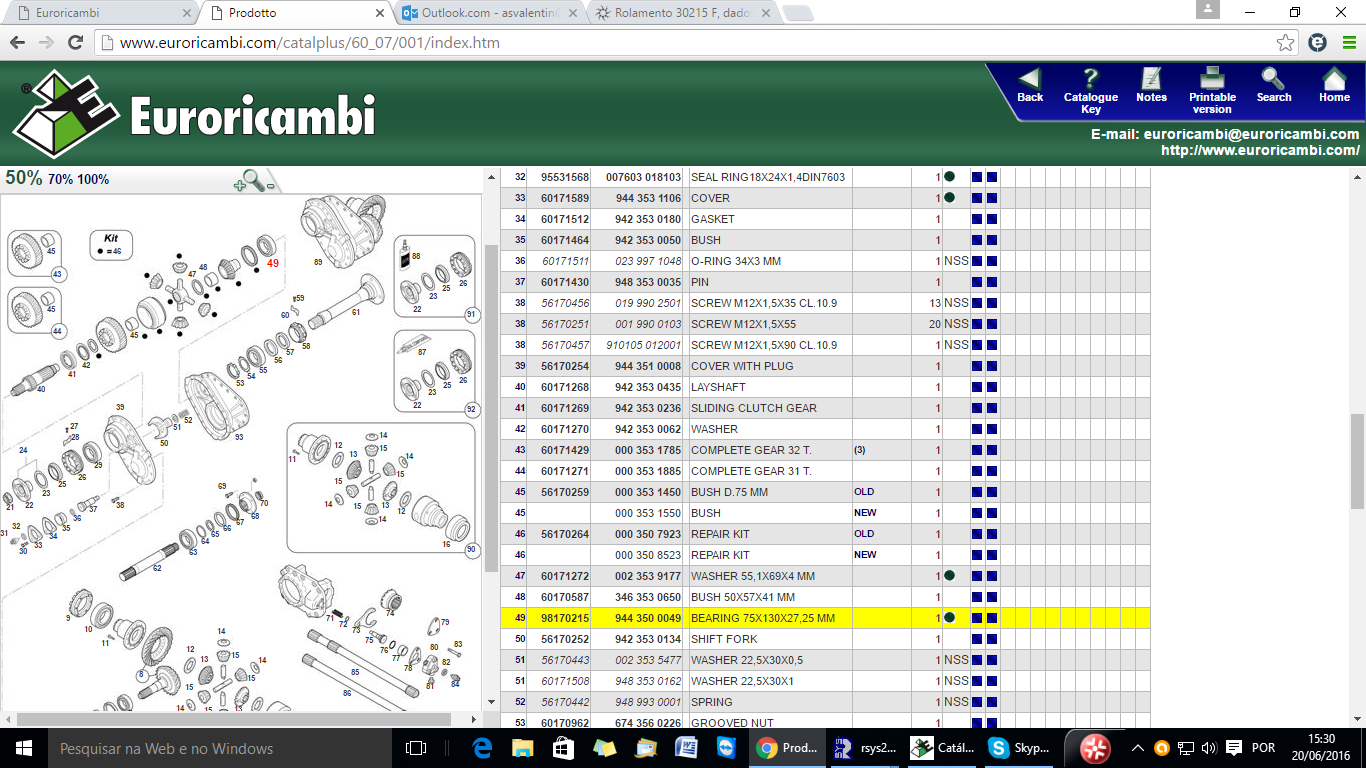
Task: Switch to the Euroricambi browser tab
Action: point(95,13)
